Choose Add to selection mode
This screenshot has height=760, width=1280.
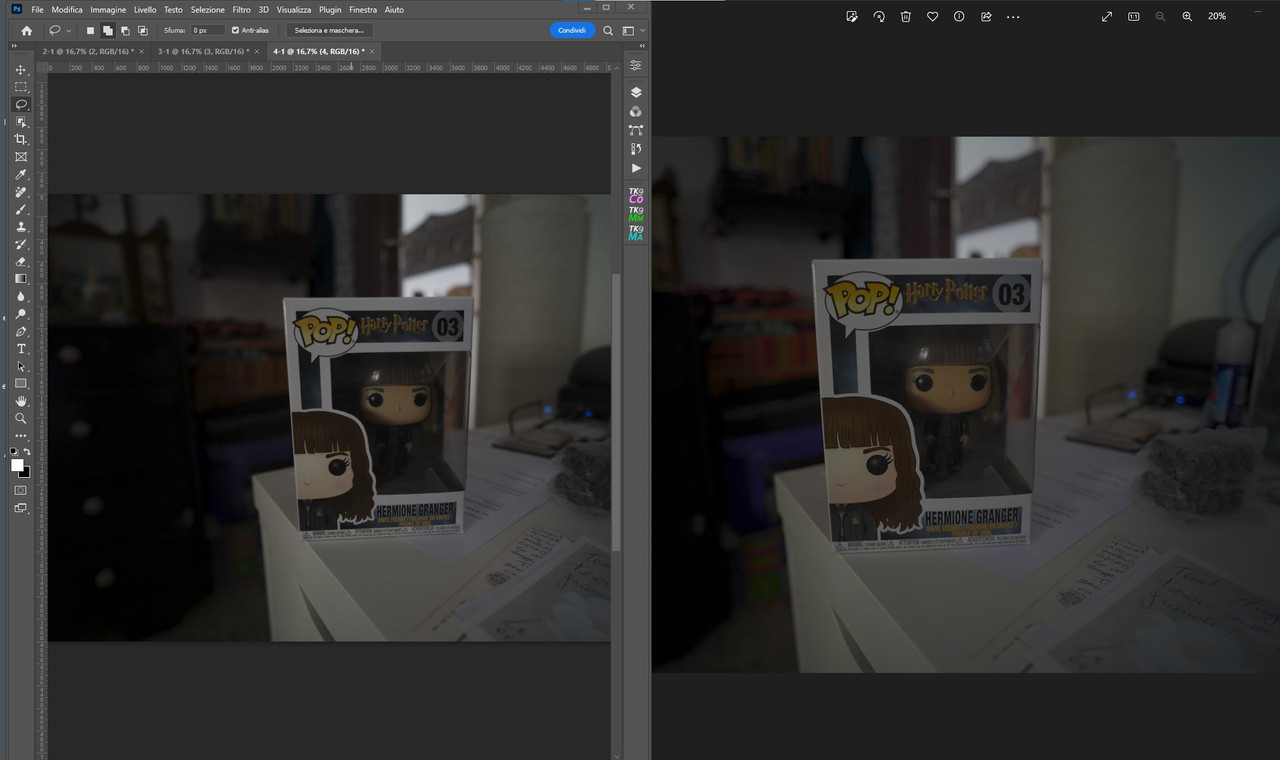pos(107,31)
